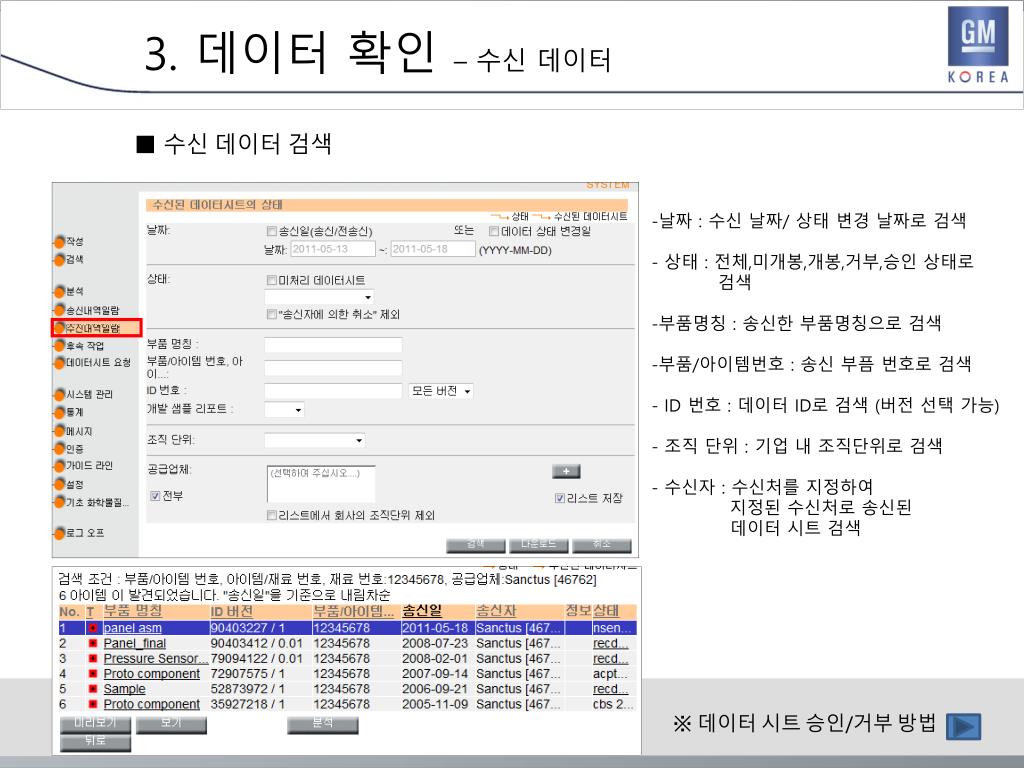Click the orange bullet beside 시스템 관리
The image size is (1024, 768).
click(x=59, y=394)
